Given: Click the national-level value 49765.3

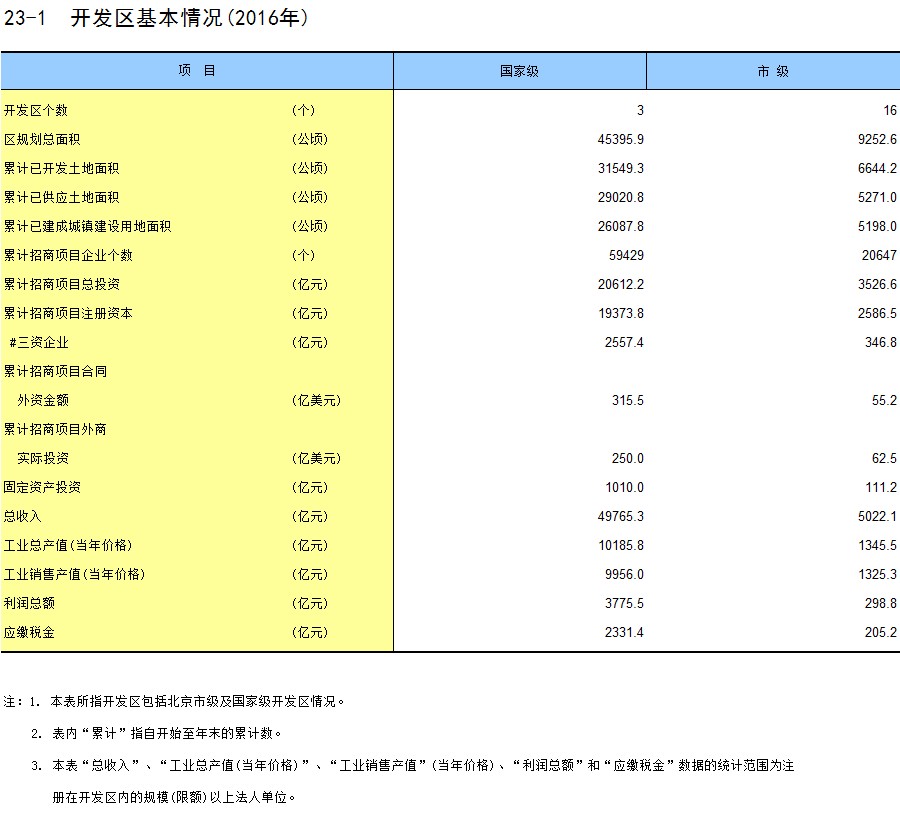Looking at the screenshot, I should 620,517.
